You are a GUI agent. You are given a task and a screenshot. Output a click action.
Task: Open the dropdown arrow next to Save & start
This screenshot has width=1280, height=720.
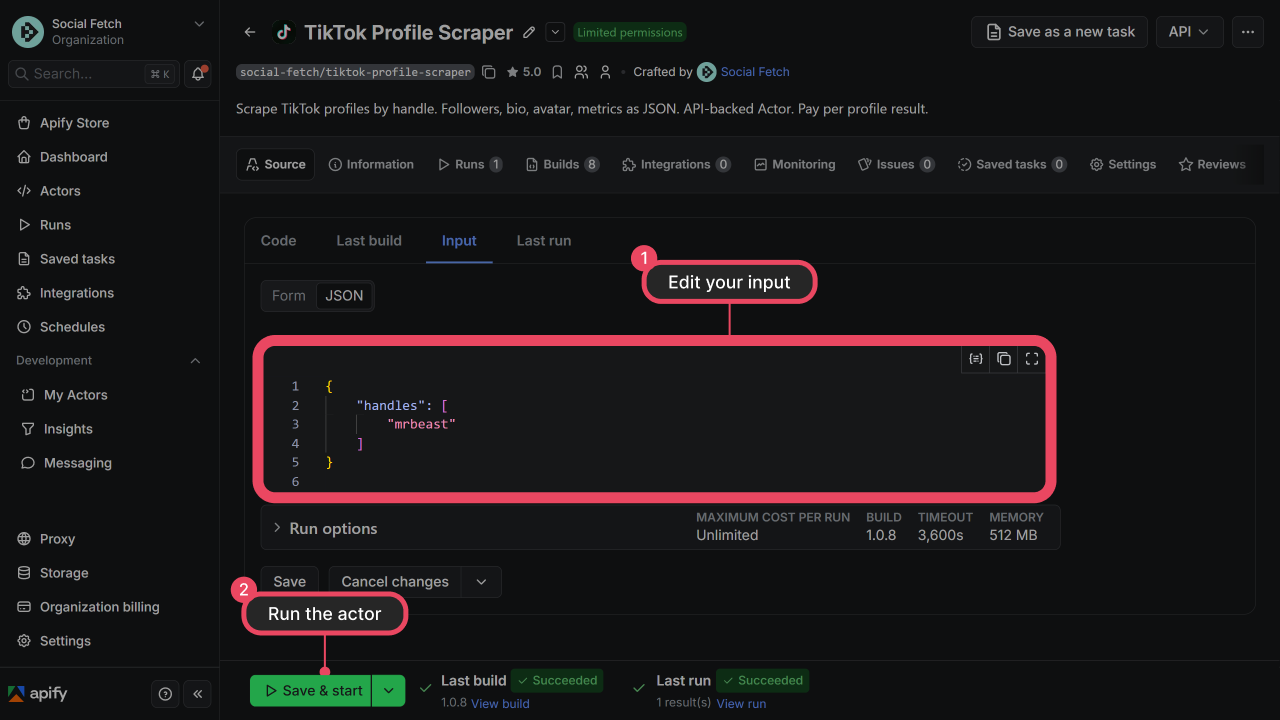click(389, 691)
